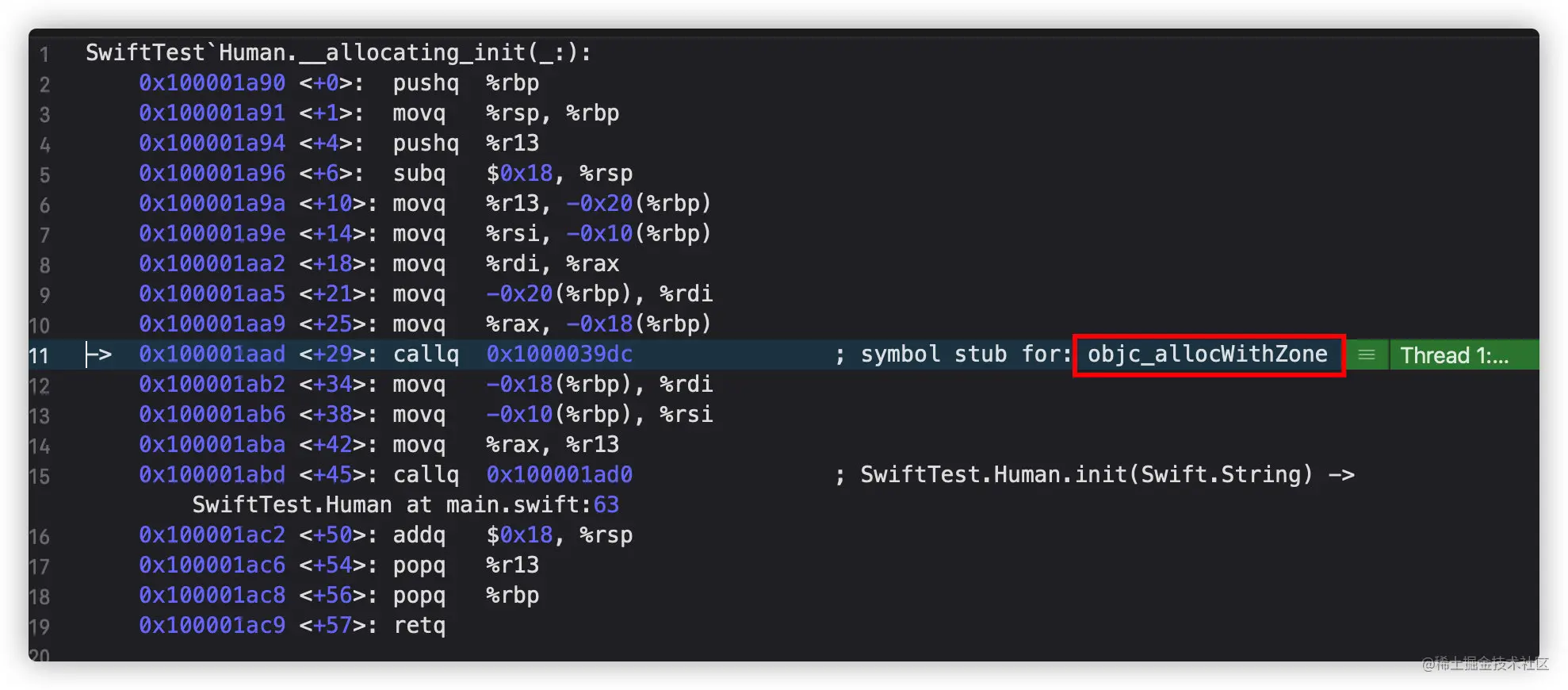Click the address 0x100001ac9

coord(212,626)
